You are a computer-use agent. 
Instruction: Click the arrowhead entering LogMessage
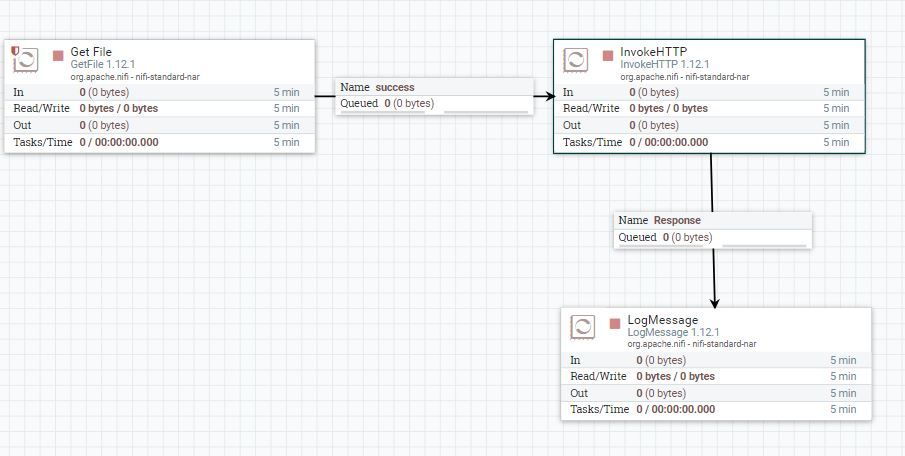click(715, 303)
